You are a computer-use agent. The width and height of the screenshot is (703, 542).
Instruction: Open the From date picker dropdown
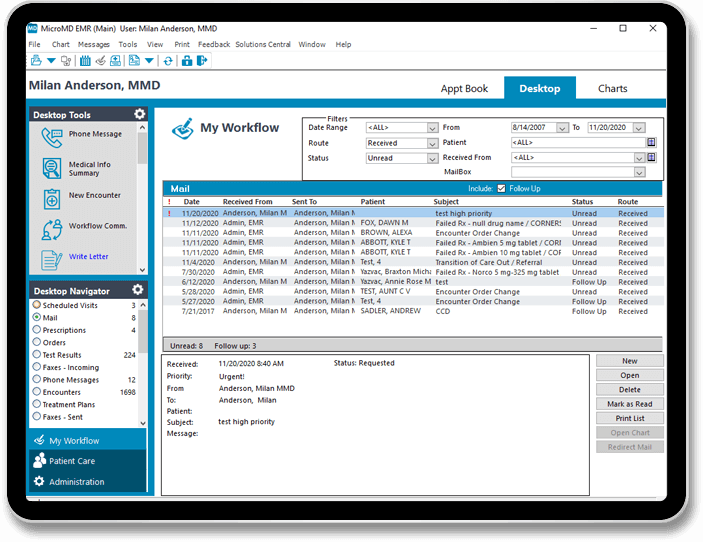coord(562,128)
